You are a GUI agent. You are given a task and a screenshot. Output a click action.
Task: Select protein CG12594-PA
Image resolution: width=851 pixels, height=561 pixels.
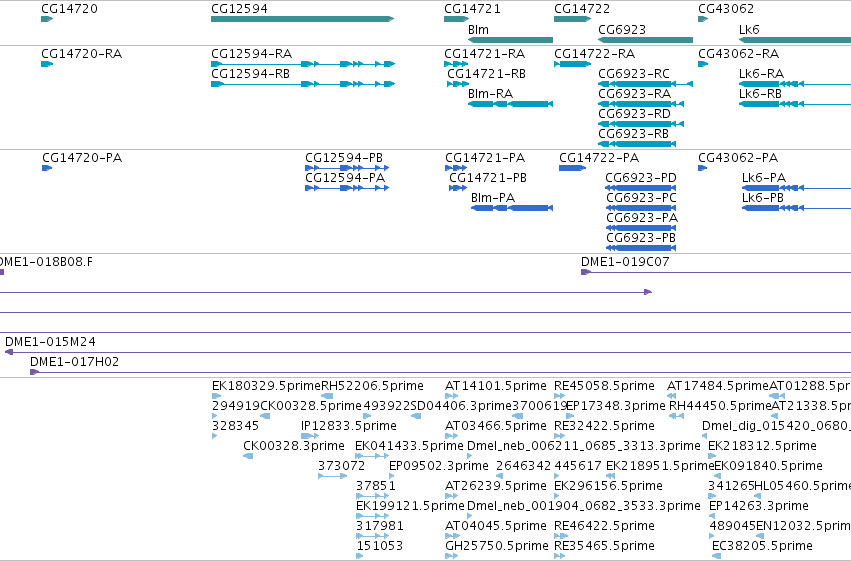pos(347,188)
